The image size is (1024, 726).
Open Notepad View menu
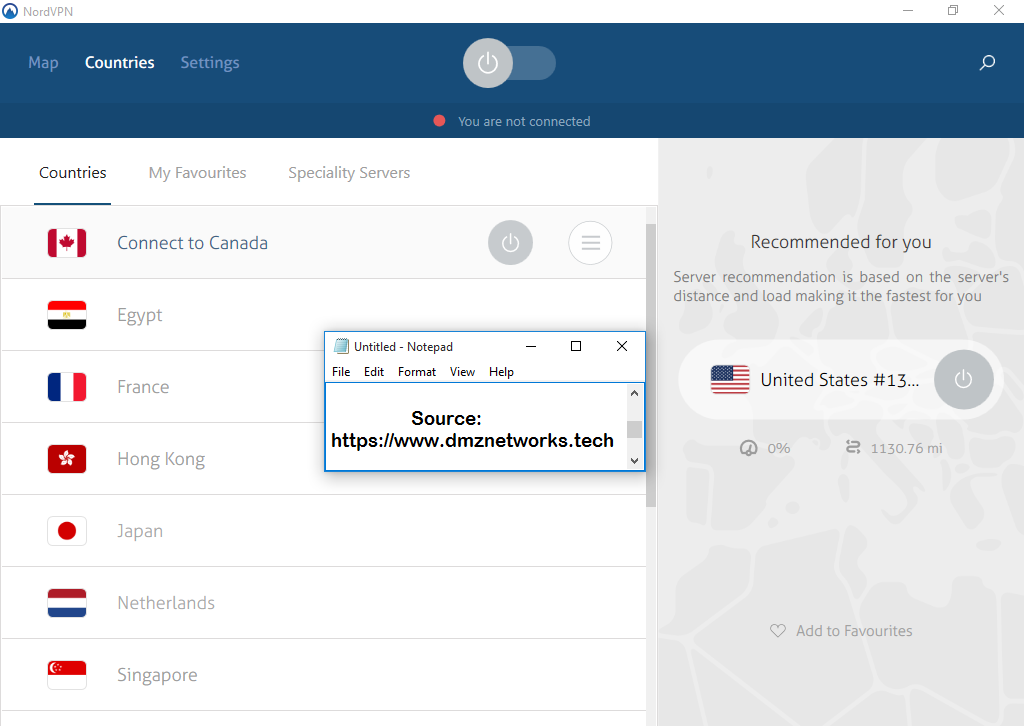pos(462,371)
